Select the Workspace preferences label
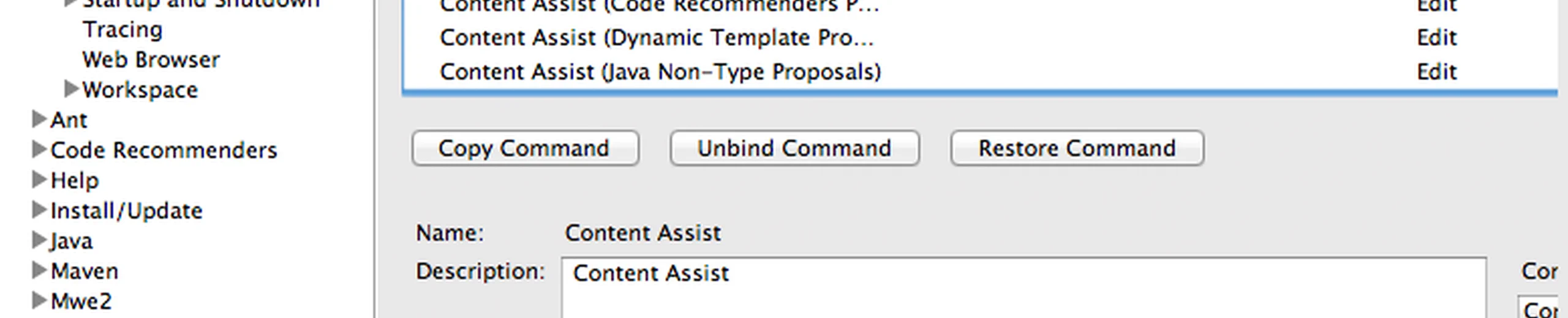Screen dimensions: 1568x318 point(140,90)
